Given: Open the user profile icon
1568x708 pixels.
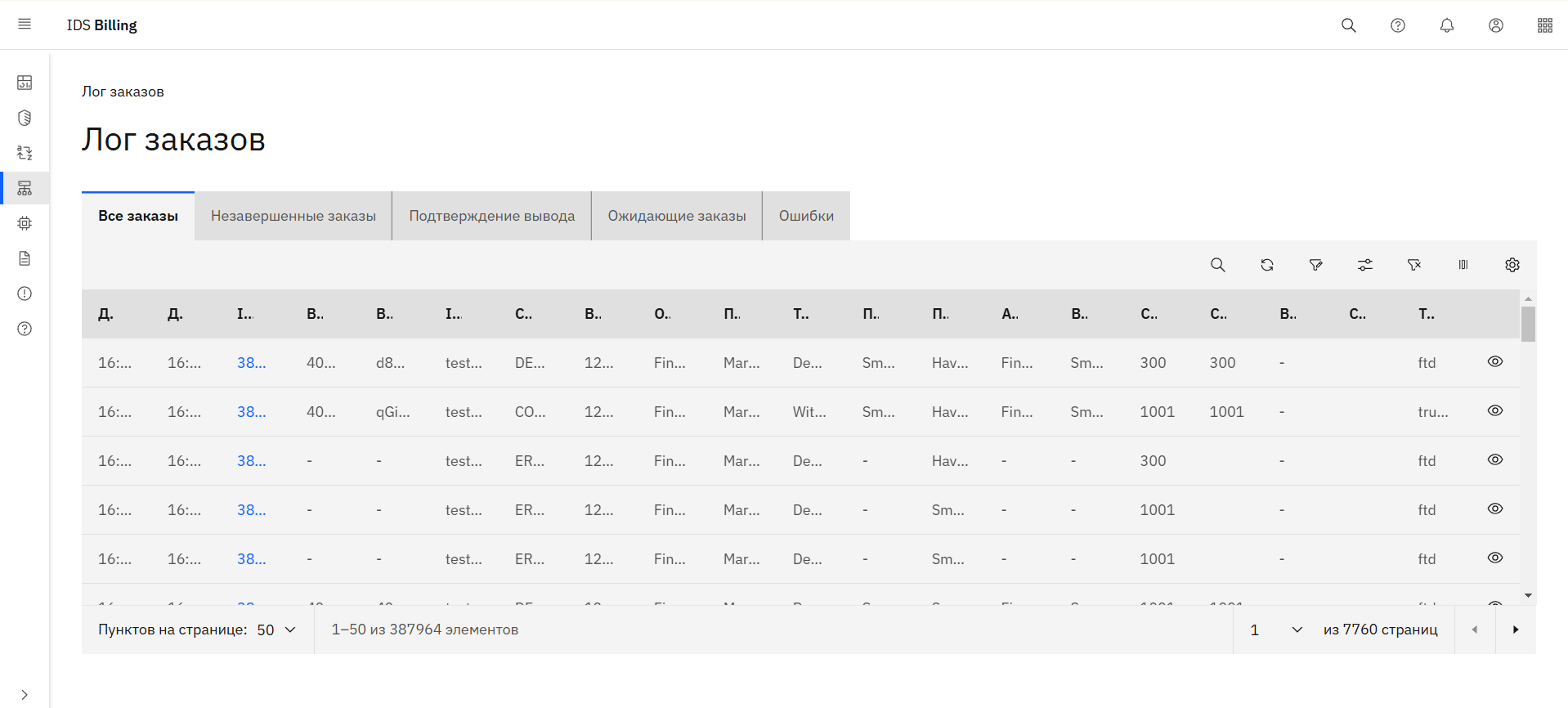Looking at the screenshot, I should pyautogui.click(x=1495, y=25).
